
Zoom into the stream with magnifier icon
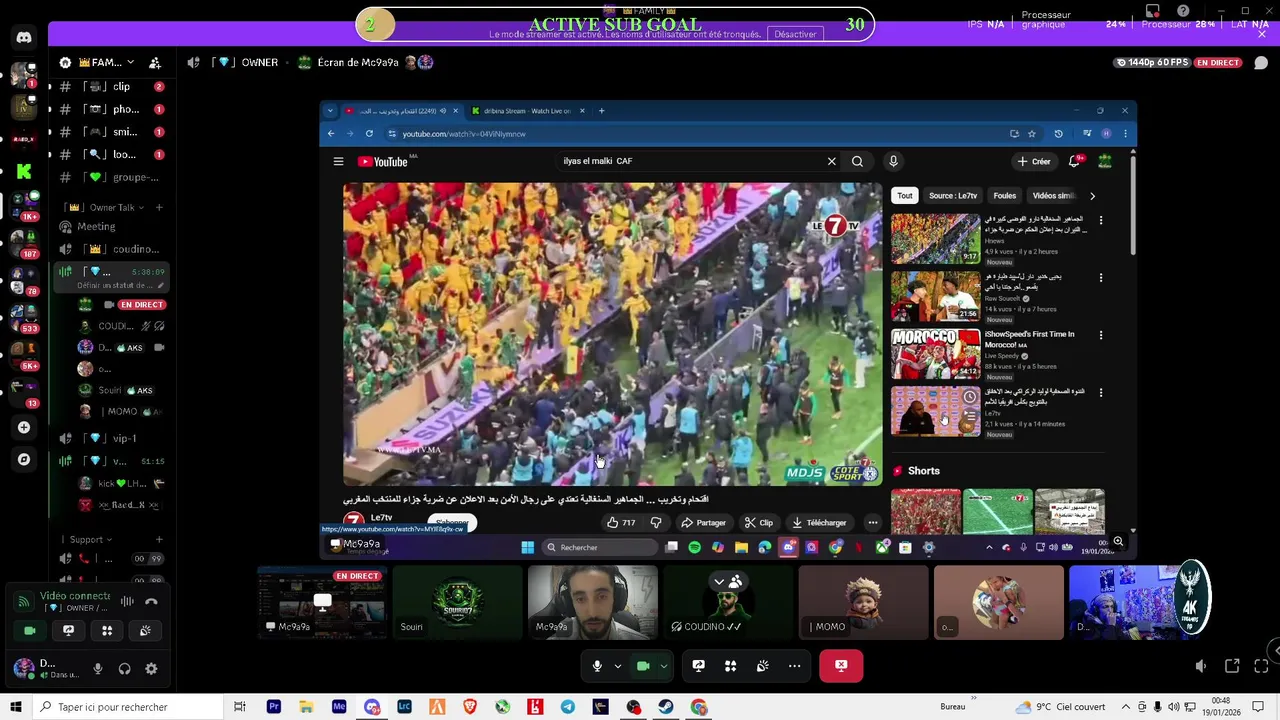click(x=1118, y=542)
